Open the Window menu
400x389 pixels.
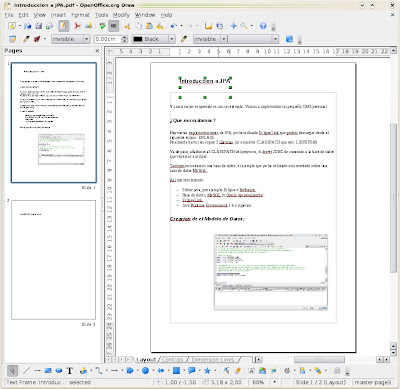145,15
